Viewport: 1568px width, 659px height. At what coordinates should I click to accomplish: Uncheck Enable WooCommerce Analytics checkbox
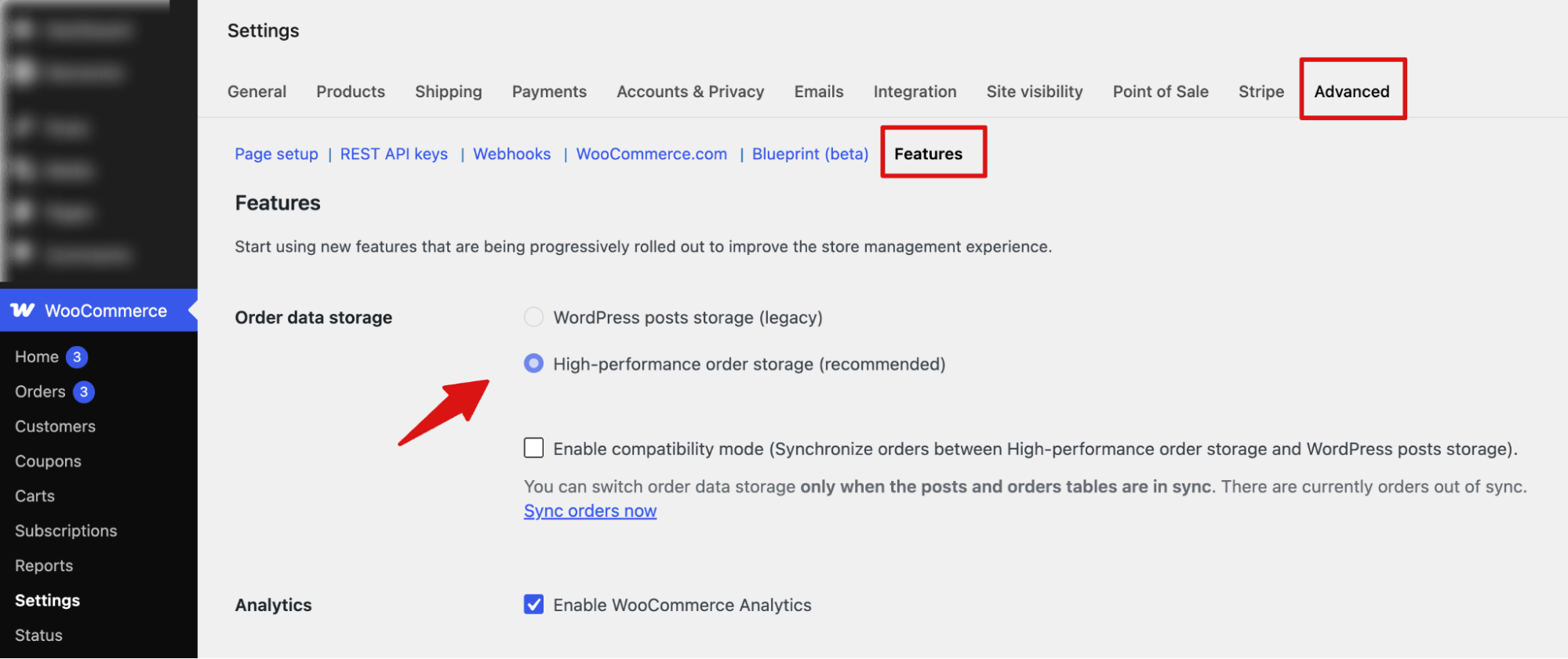533,604
